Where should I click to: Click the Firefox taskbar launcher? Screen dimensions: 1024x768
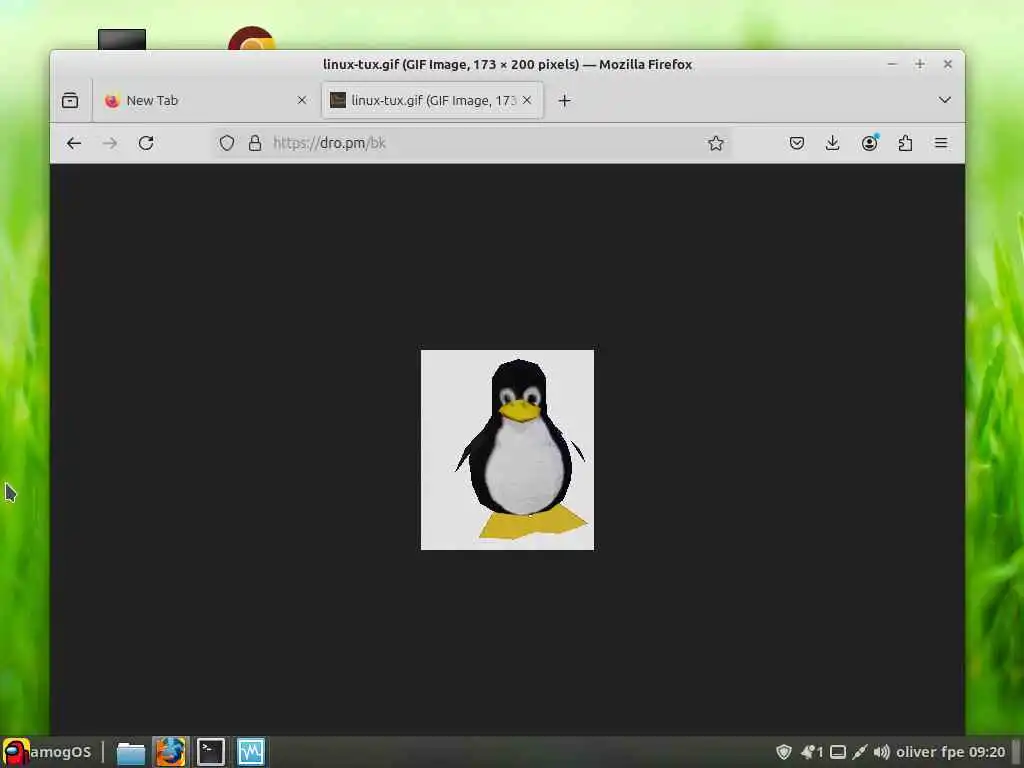pyautogui.click(x=170, y=752)
